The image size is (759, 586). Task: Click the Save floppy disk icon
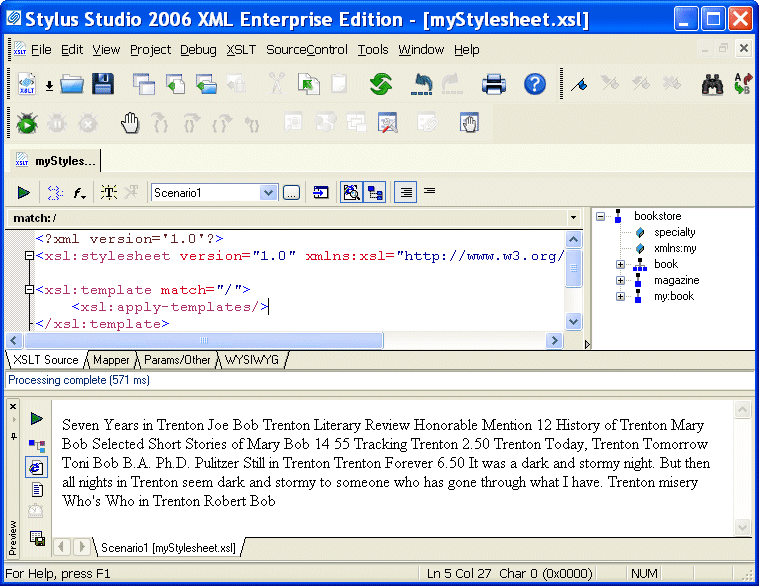(103, 85)
